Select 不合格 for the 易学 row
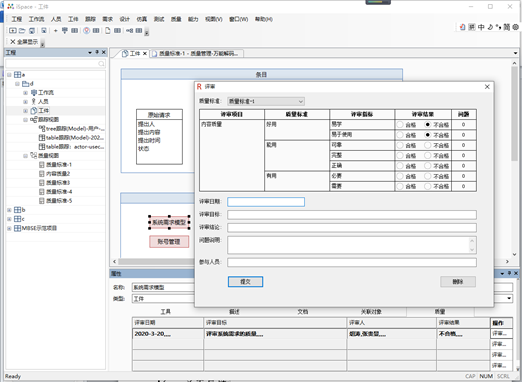522x382 pixels. pyautogui.click(x=428, y=125)
